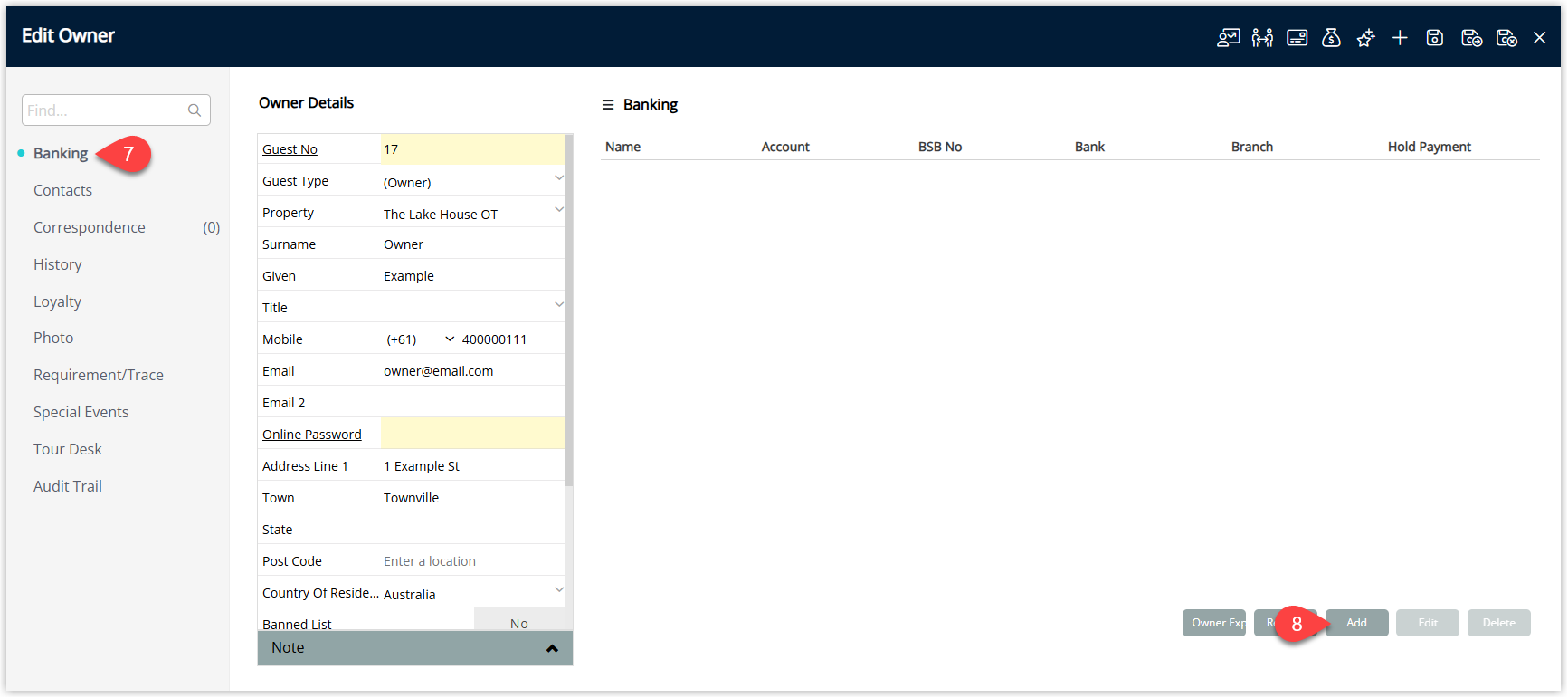1568x698 pixels.
Task: Click the save disk with cross icon
Action: tap(1506, 38)
